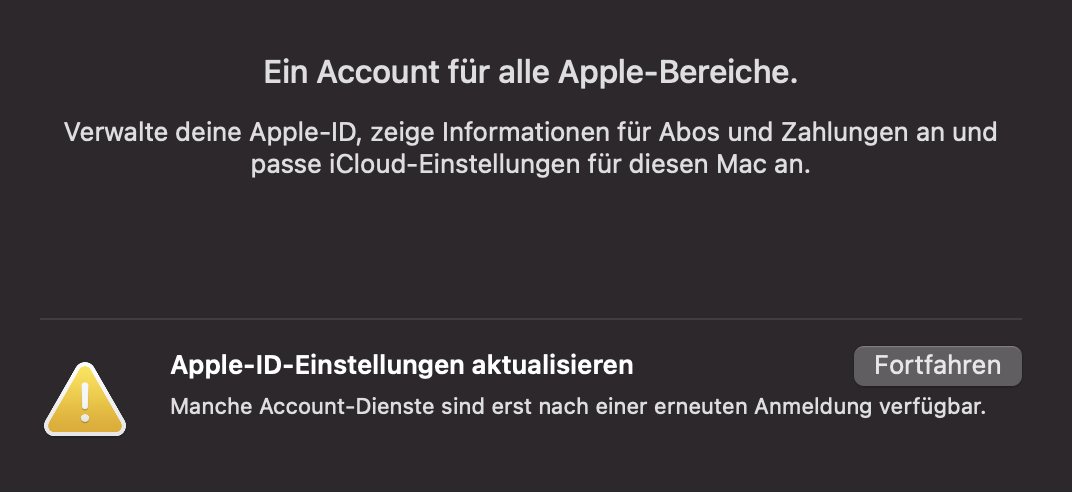Click the horizontal separator line above the warning

[x=531, y=320]
